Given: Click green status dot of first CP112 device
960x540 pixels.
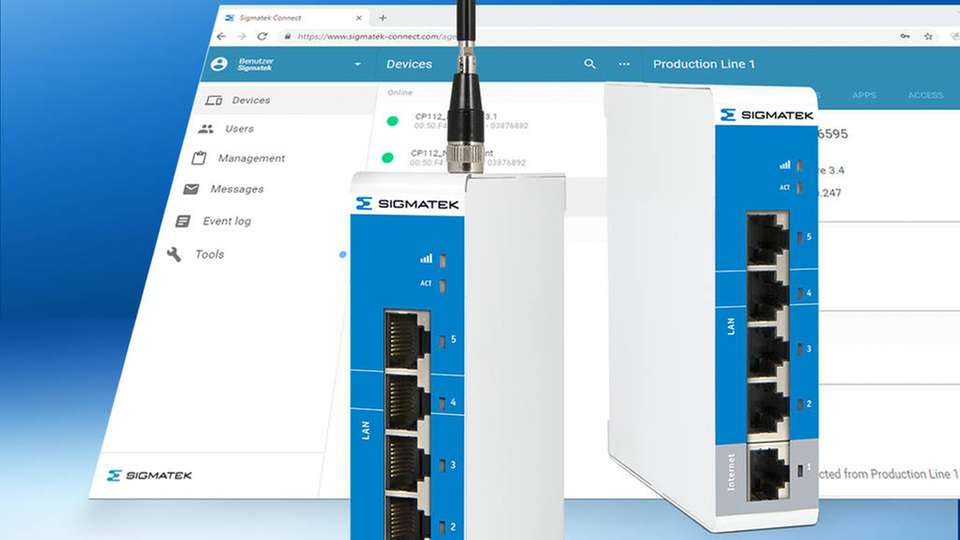Looking at the screenshot, I should click(392, 121).
